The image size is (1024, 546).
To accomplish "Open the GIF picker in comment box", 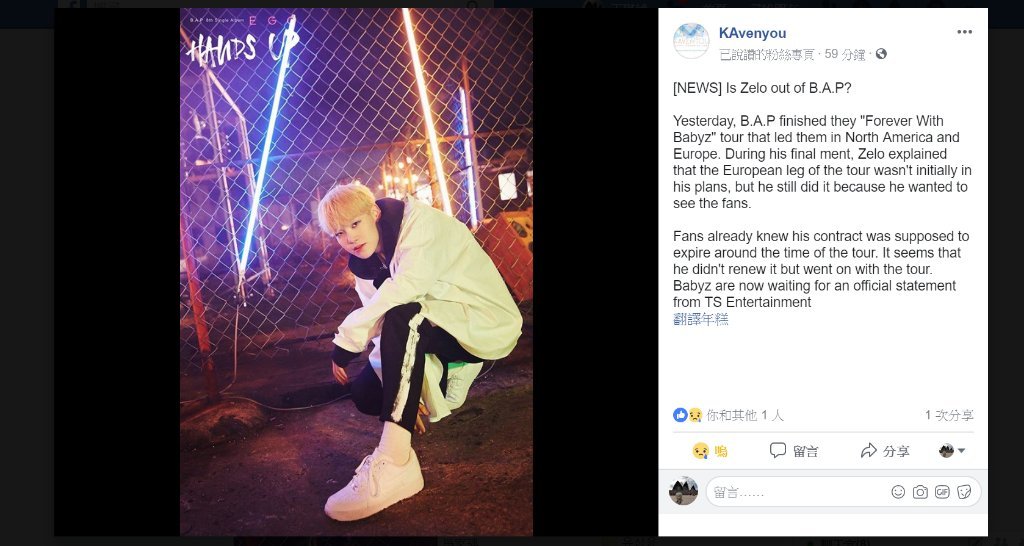I will (x=942, y=492).
